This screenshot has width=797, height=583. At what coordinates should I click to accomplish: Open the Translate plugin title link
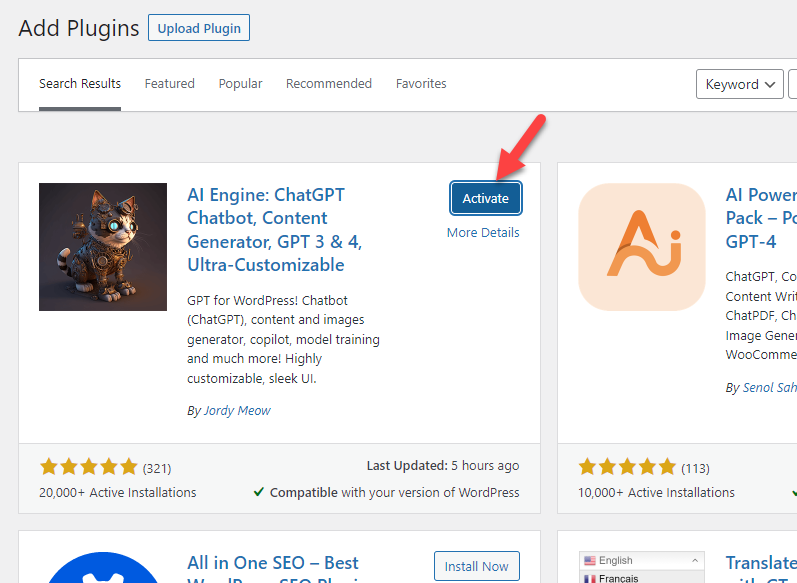coord(761,568)
